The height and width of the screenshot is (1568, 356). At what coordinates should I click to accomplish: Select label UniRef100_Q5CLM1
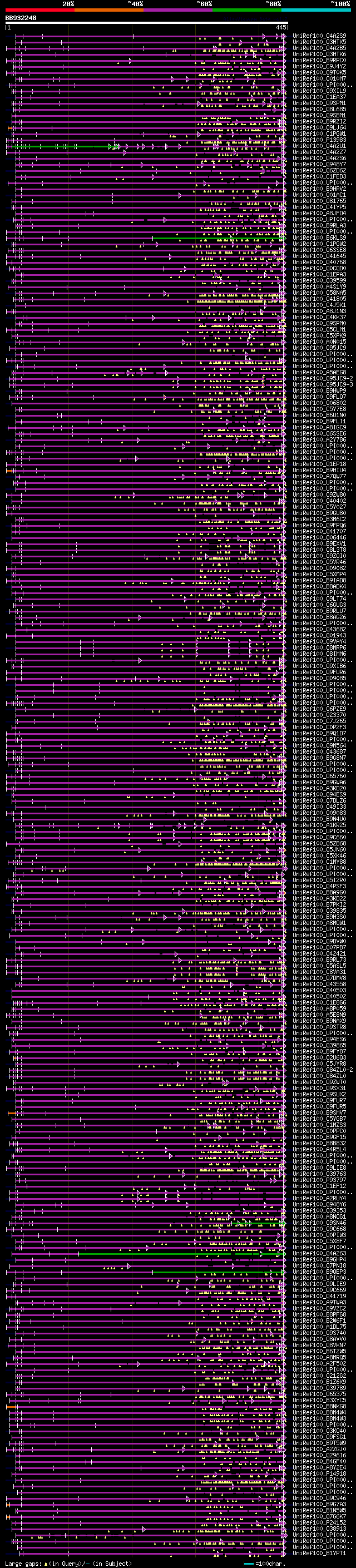coord(319,329)
